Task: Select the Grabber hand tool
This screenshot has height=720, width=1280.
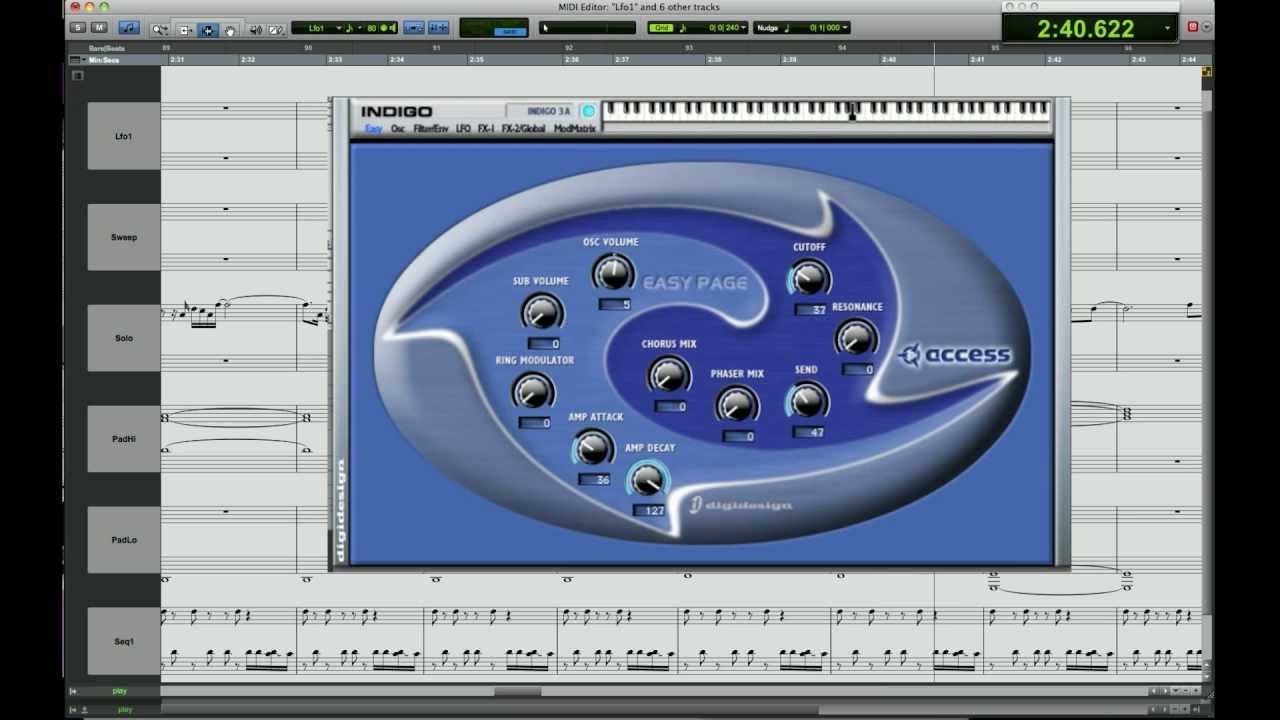Action: click(230, 30)
